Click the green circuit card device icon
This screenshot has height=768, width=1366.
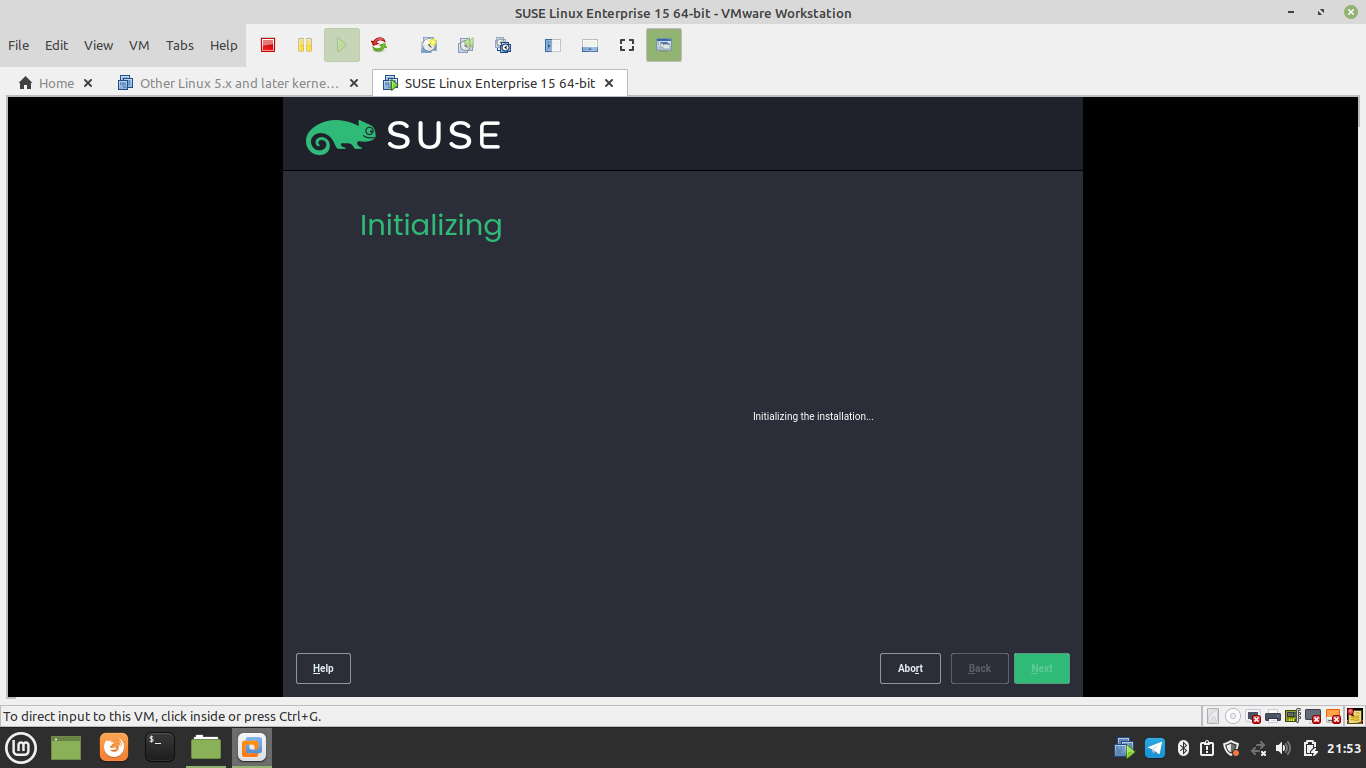click(1293, 716)
